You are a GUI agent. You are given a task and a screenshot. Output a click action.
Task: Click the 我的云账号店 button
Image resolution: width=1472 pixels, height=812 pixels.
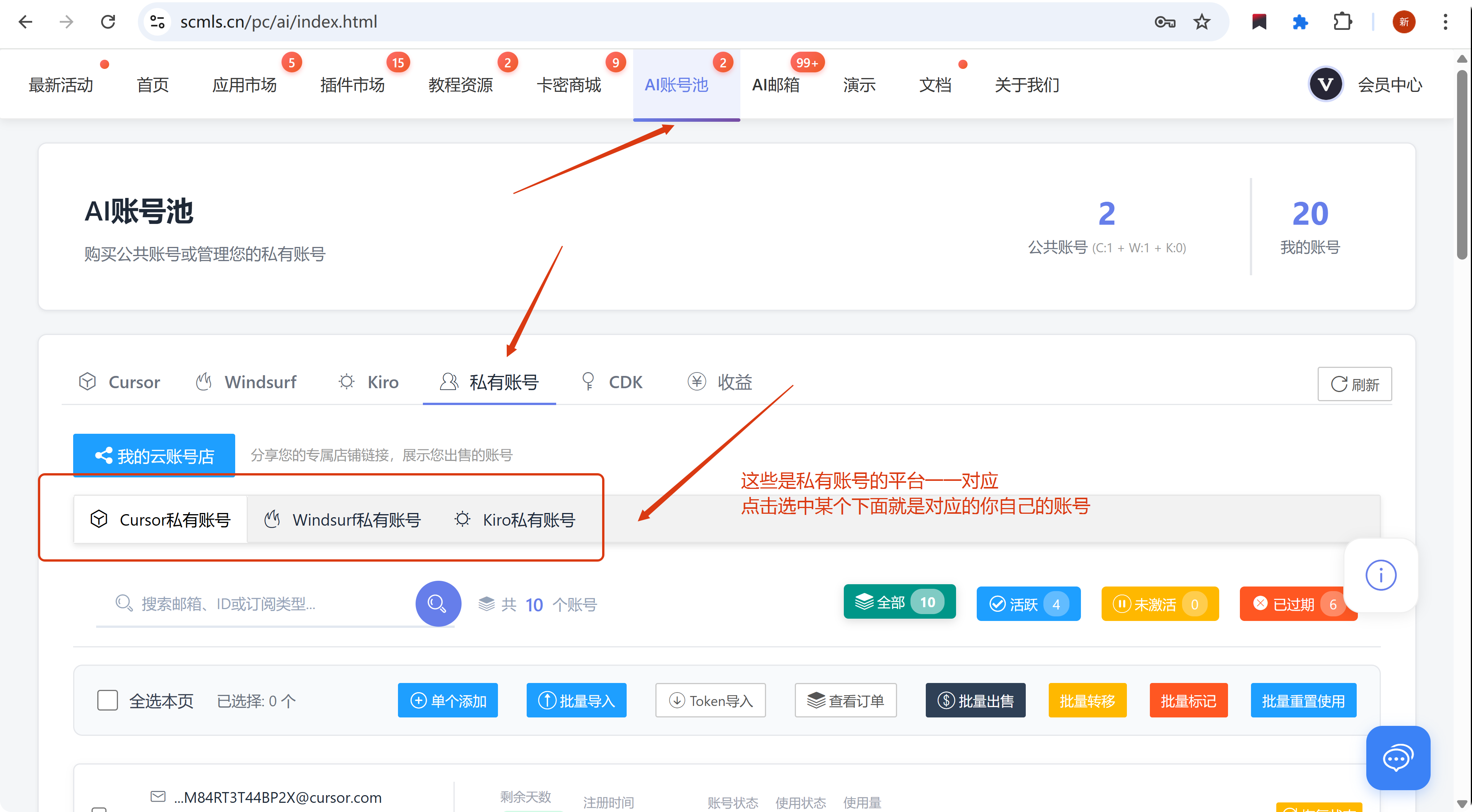coord(154,455)
